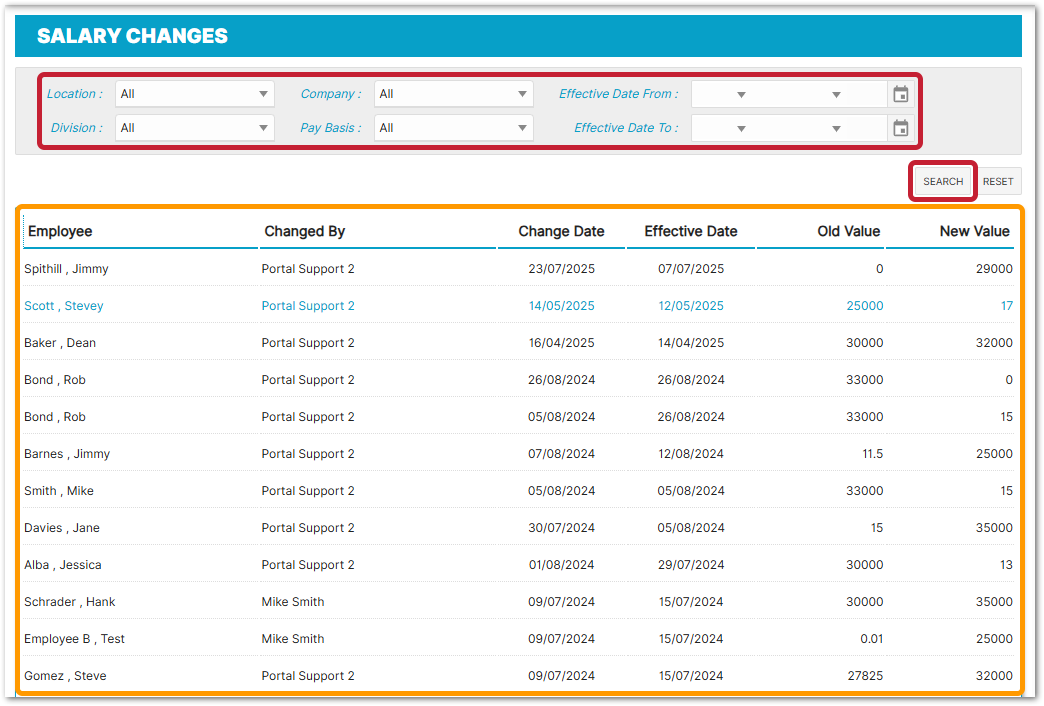The height and width of the screenshot is (706, 1044).
Task: Click the Change Date column header
Action: pos(561,231)
